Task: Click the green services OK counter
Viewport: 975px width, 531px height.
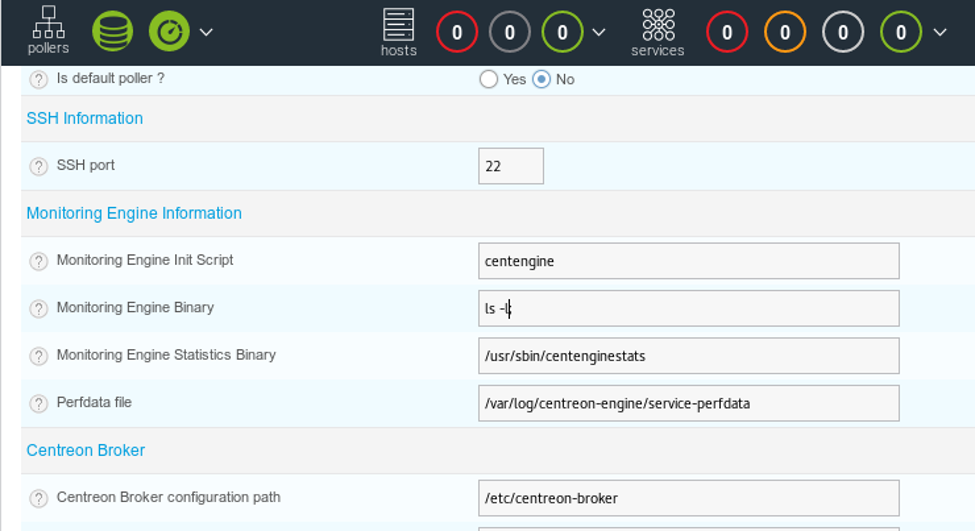Action: [x=901, y=33]
